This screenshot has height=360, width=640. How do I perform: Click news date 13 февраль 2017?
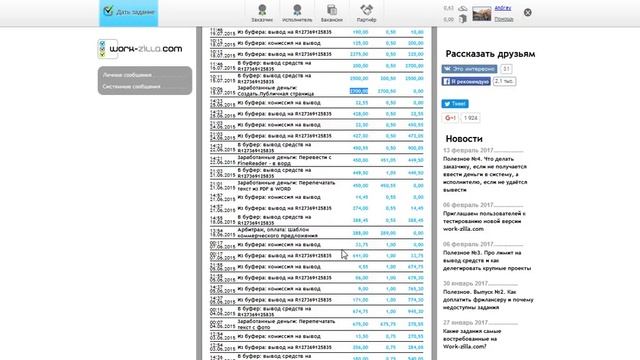pos(468,150)
